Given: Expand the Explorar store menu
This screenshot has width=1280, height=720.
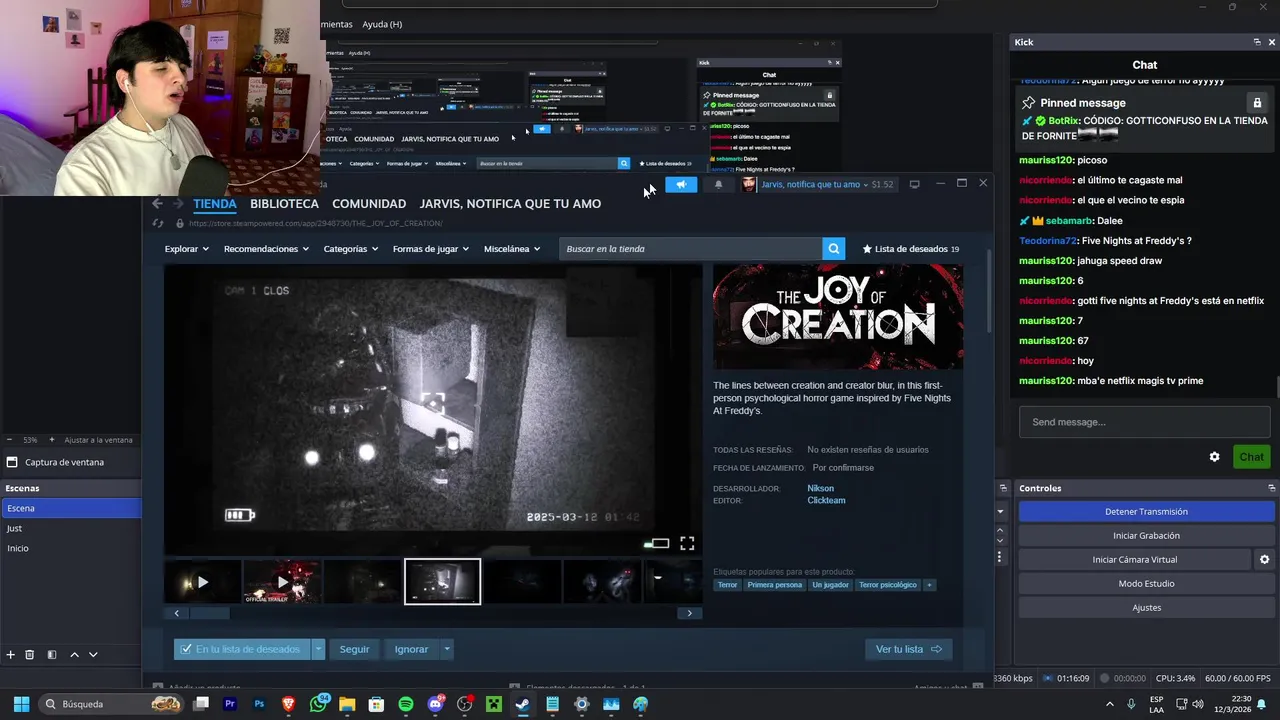Looking at the screenshot, I should pos(187,249).
